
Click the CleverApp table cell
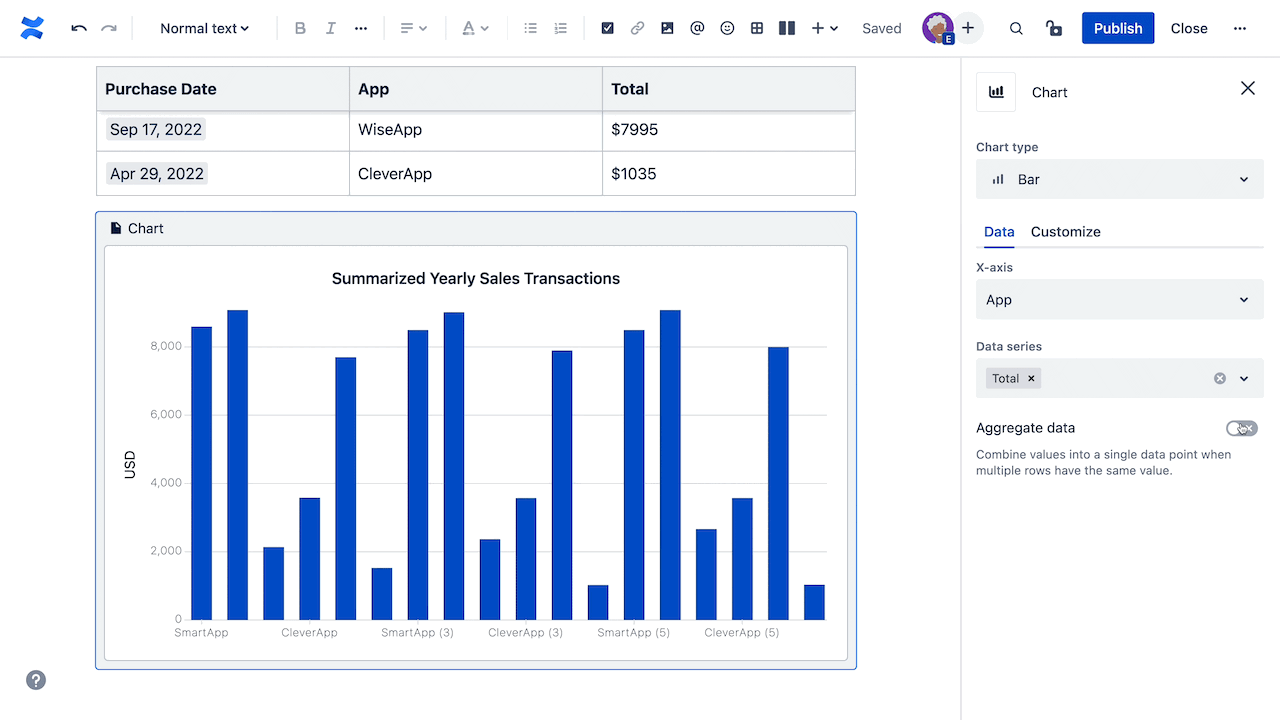coord(476,173)
